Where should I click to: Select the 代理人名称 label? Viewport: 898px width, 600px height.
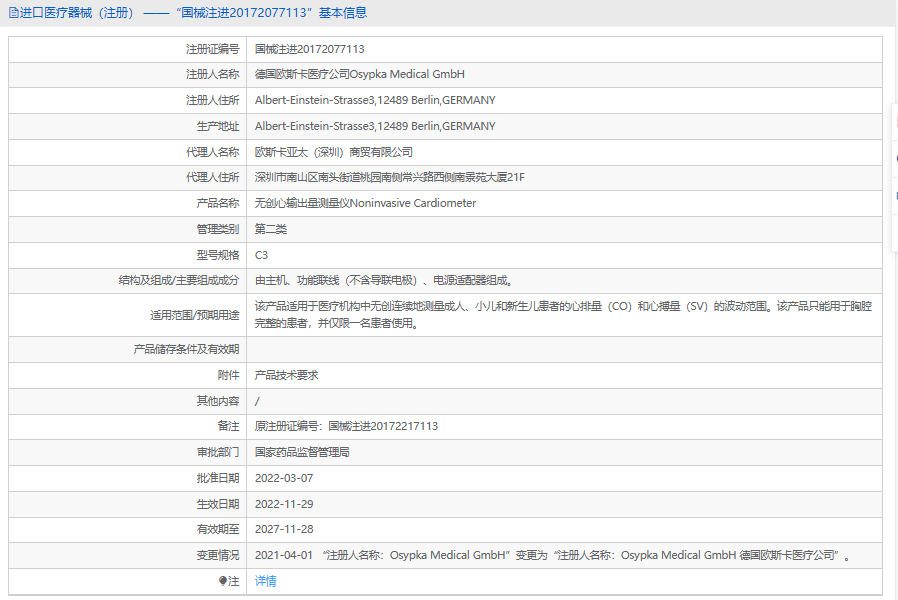pos(212,152)
